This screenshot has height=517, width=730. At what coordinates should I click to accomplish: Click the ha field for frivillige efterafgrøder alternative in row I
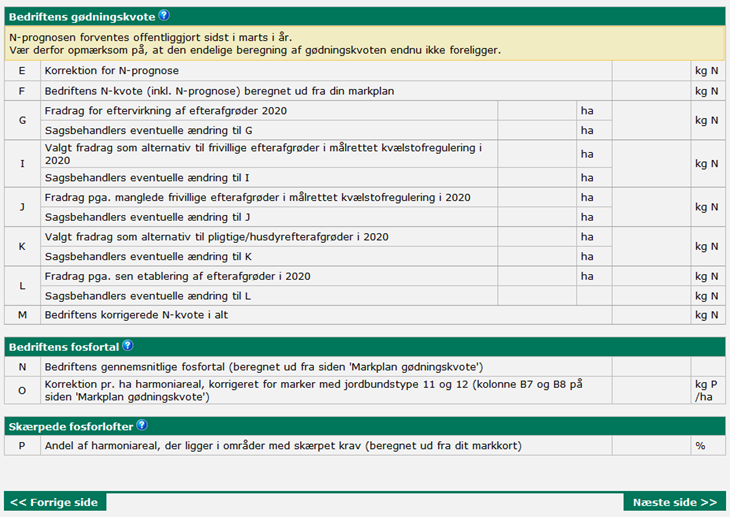click(537, 154)
